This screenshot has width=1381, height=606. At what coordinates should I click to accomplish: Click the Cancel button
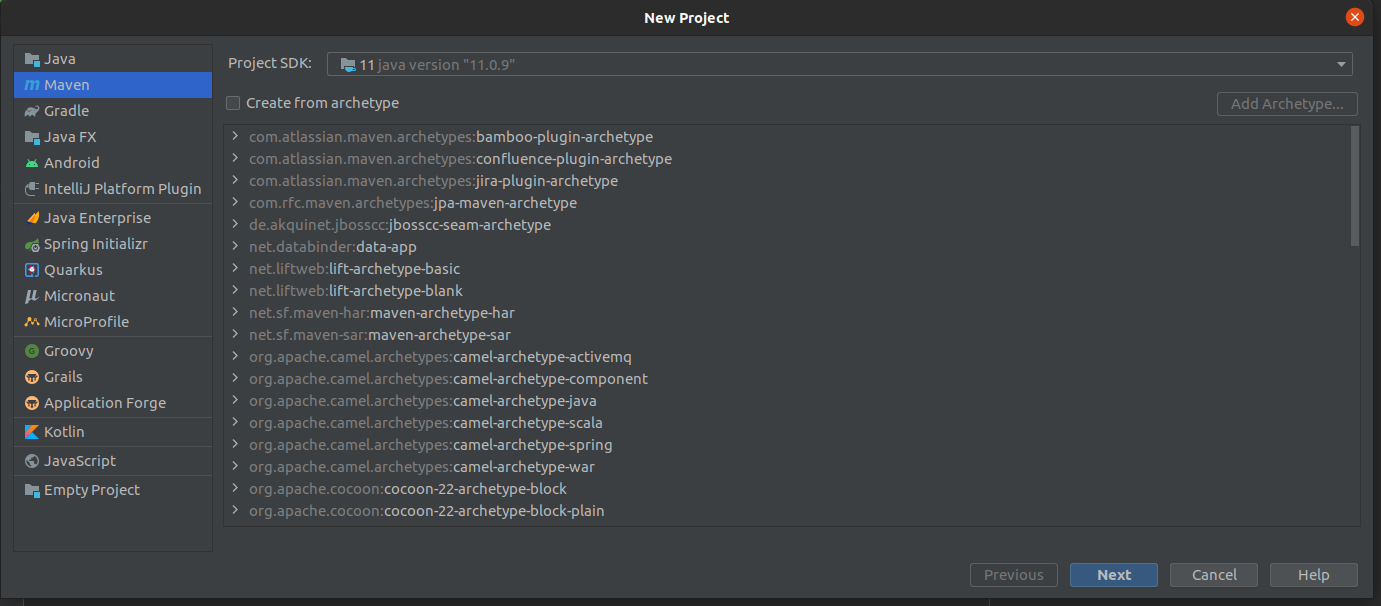click(1214, 575)
